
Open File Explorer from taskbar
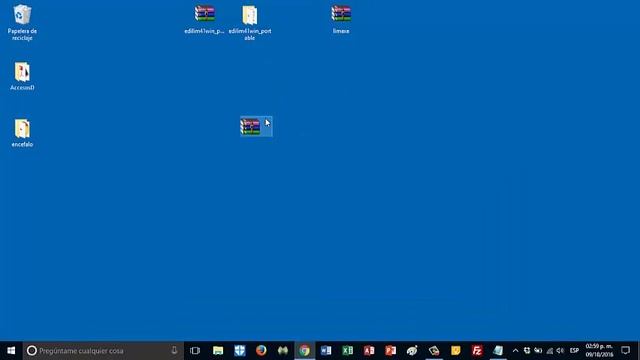point(218,351)
